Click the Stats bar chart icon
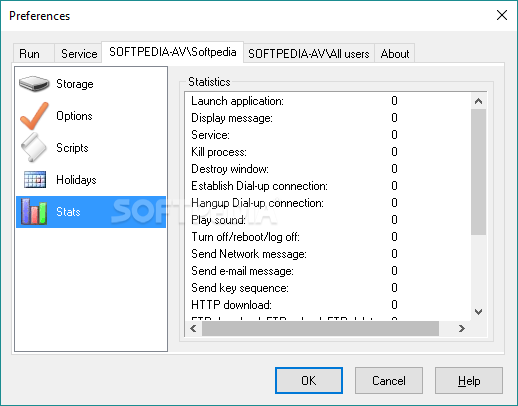The image size is (518, 406). click(x=34, y=211)
